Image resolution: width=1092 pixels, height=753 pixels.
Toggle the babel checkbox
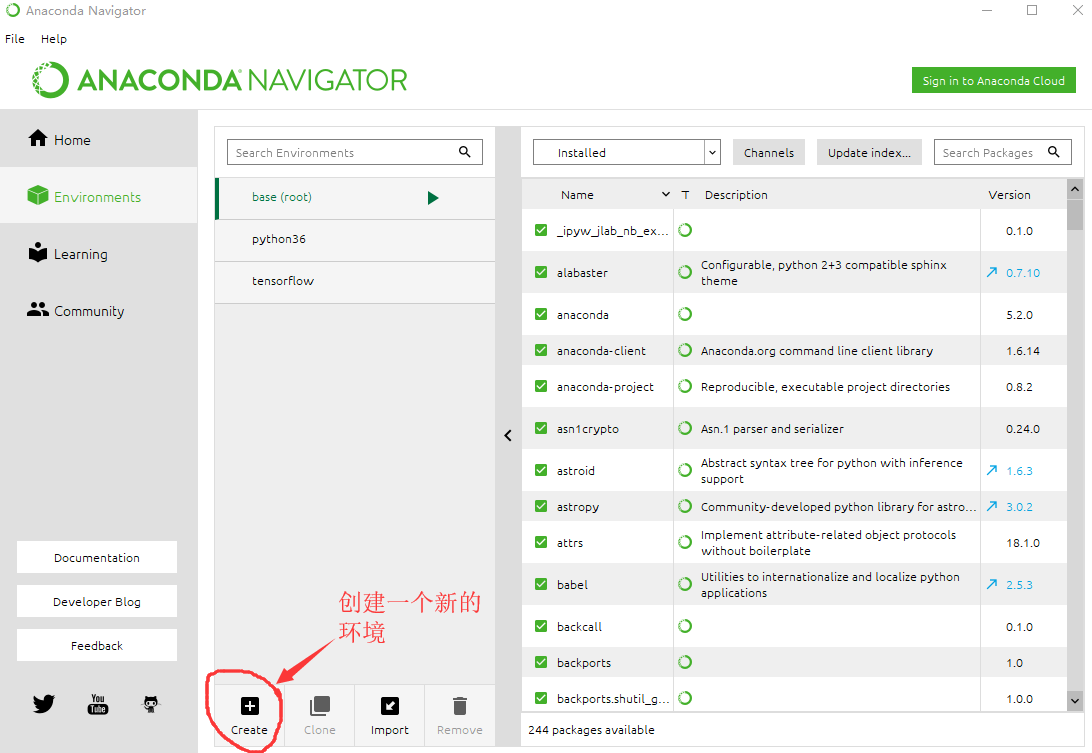[x=541, y=584]
